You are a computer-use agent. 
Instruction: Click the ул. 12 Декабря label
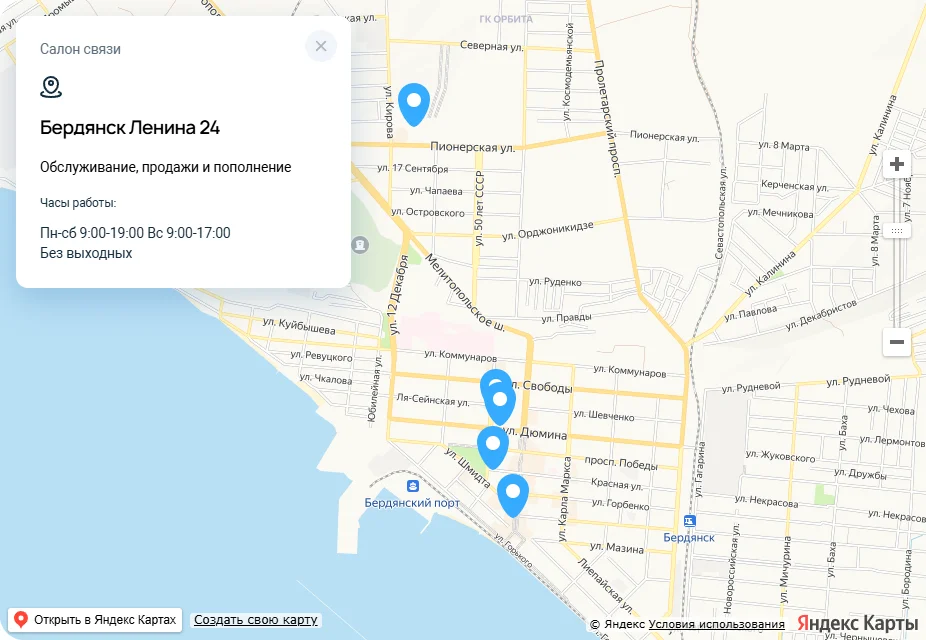[397, 295]
